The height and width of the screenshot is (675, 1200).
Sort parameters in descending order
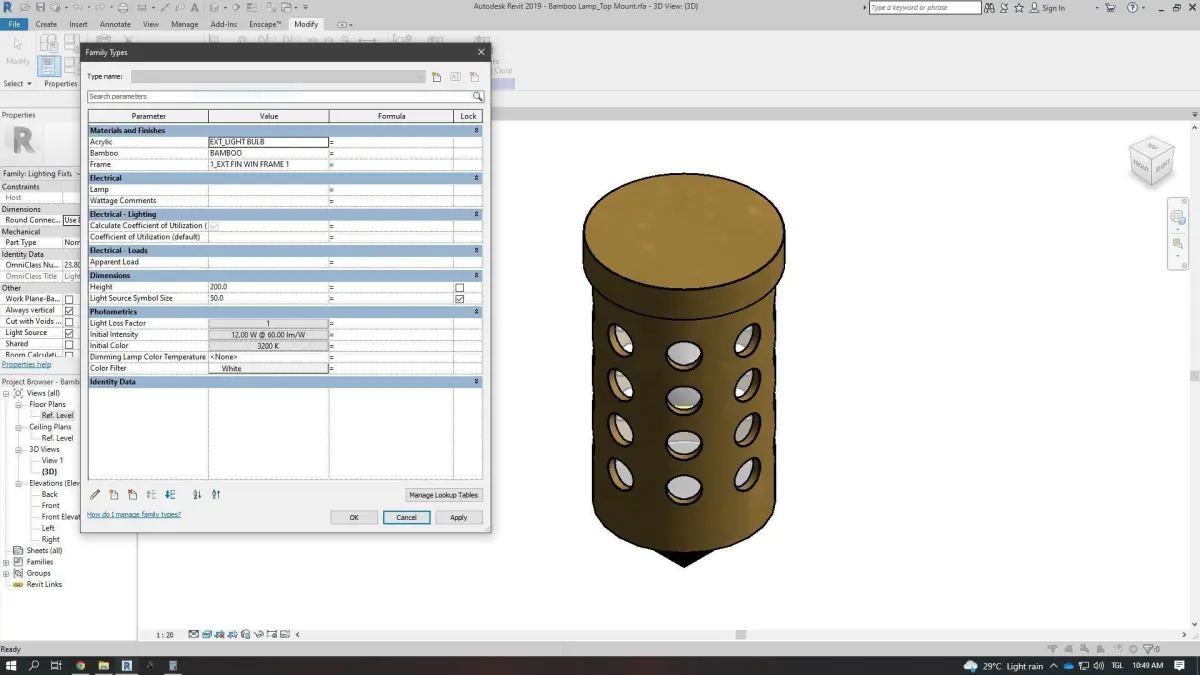pos(216,494)
